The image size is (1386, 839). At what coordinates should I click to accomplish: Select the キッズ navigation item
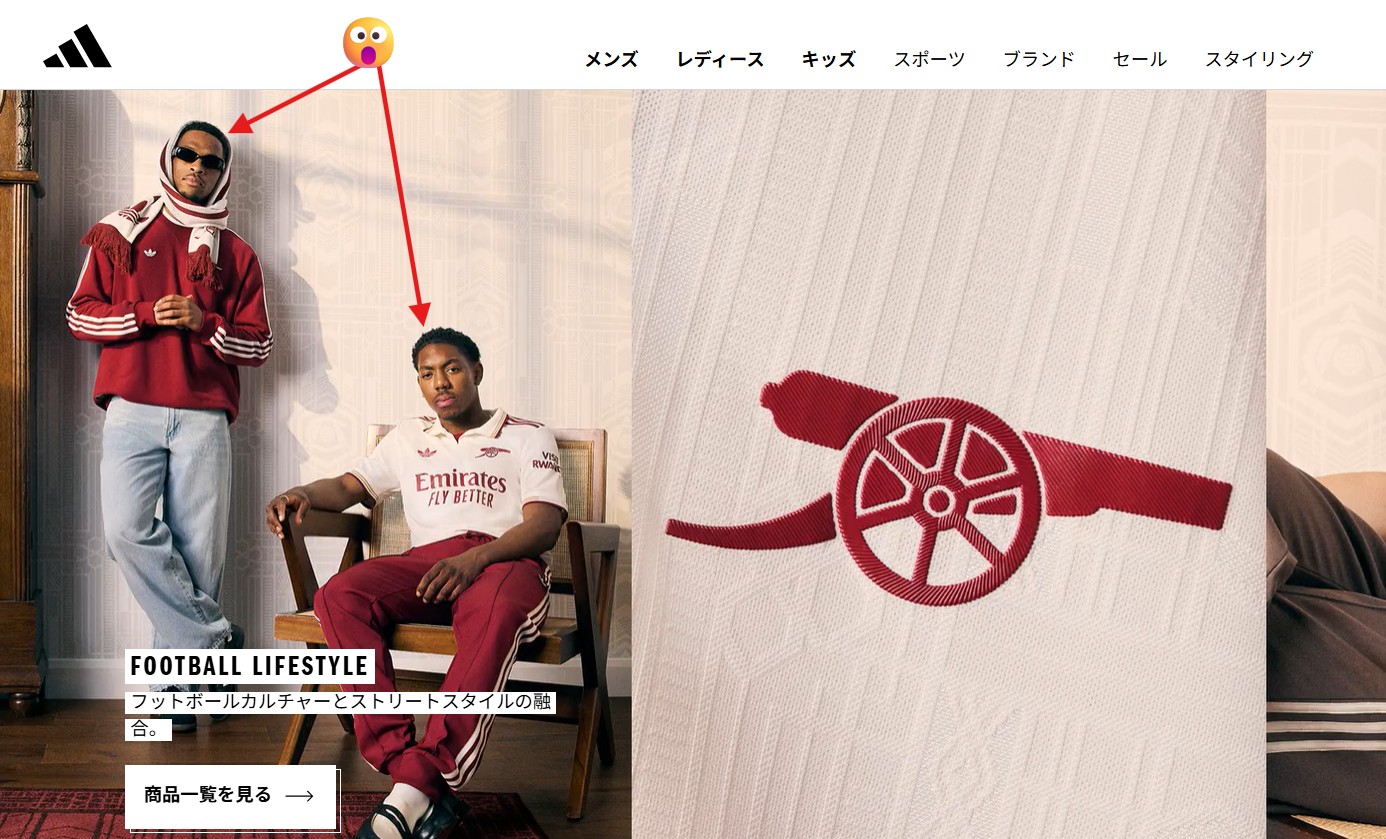829,59
